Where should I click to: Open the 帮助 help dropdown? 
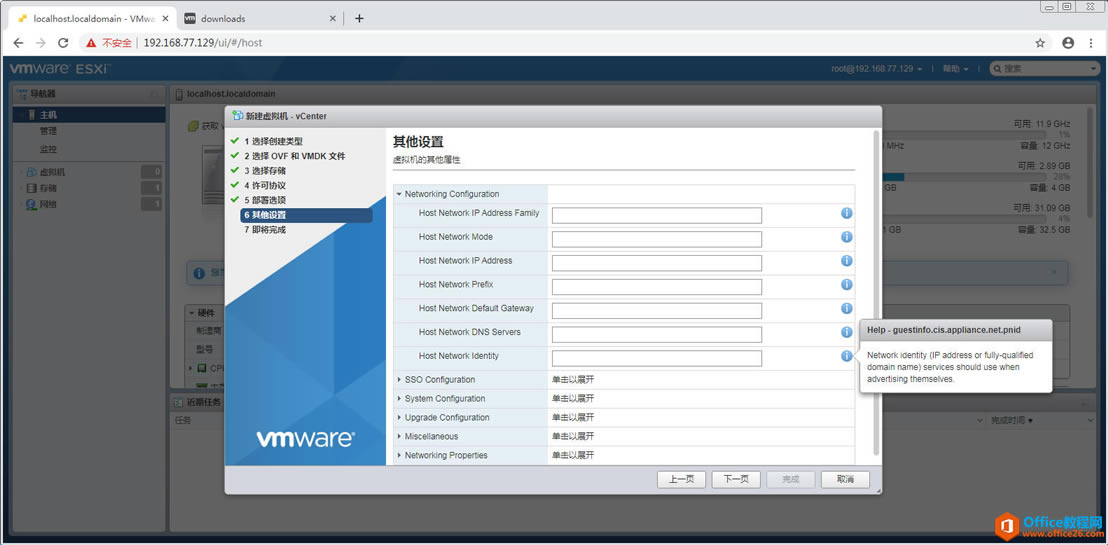[955, 69]
